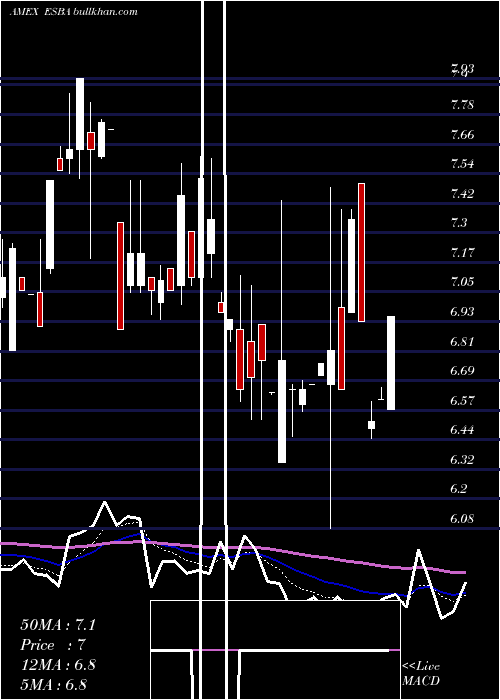
Task: Click the 7.3 price axis label
Action: 459,222
